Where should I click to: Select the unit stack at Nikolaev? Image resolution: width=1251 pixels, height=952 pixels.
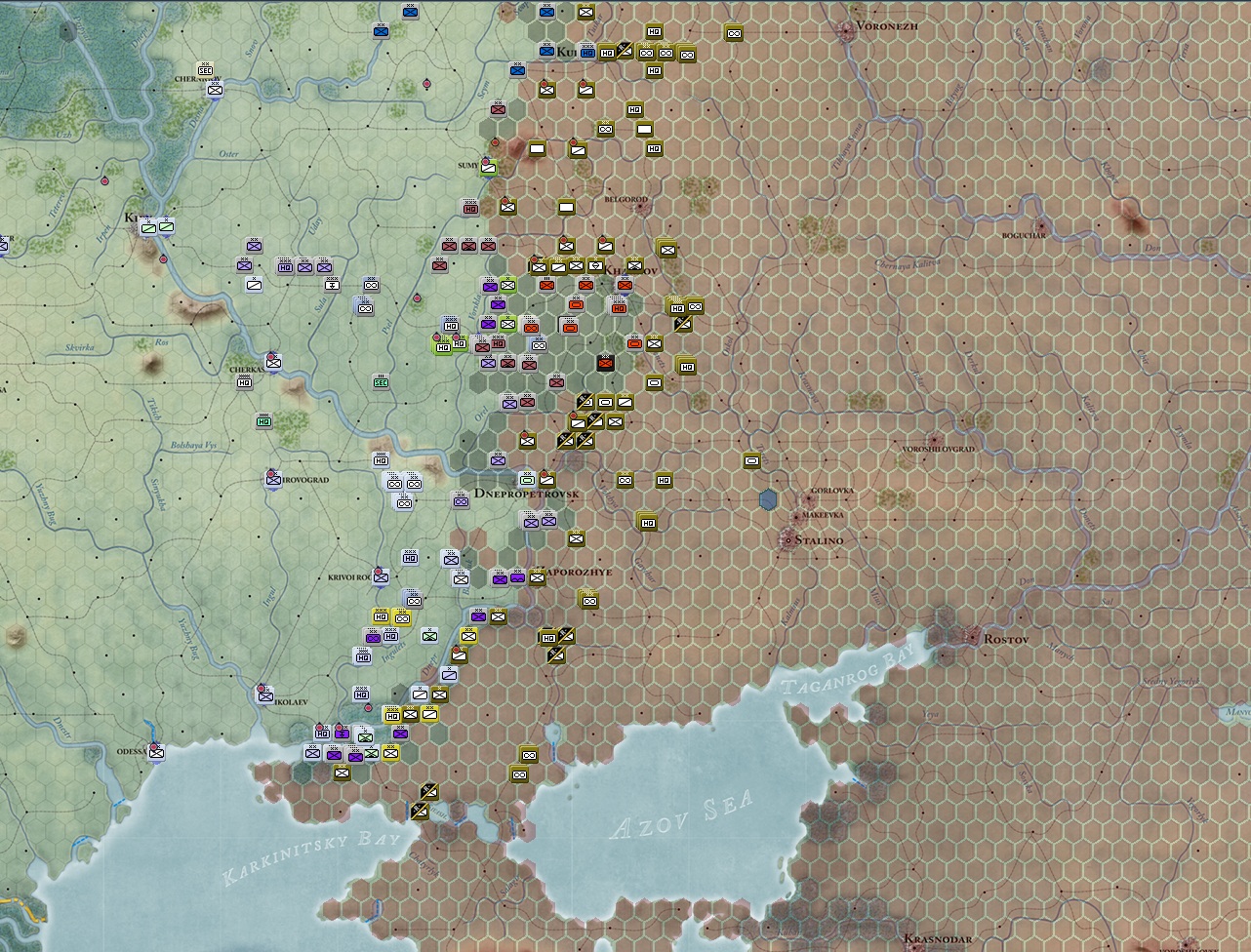click(x=265, y=695)
